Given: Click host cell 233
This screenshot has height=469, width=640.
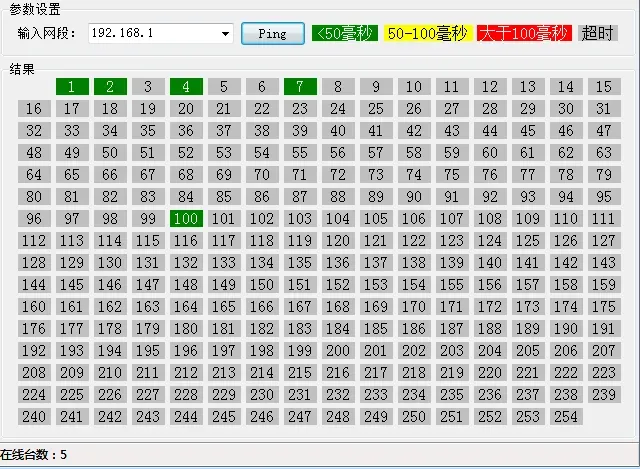Looking at the screenshot, I should [376, 395].
